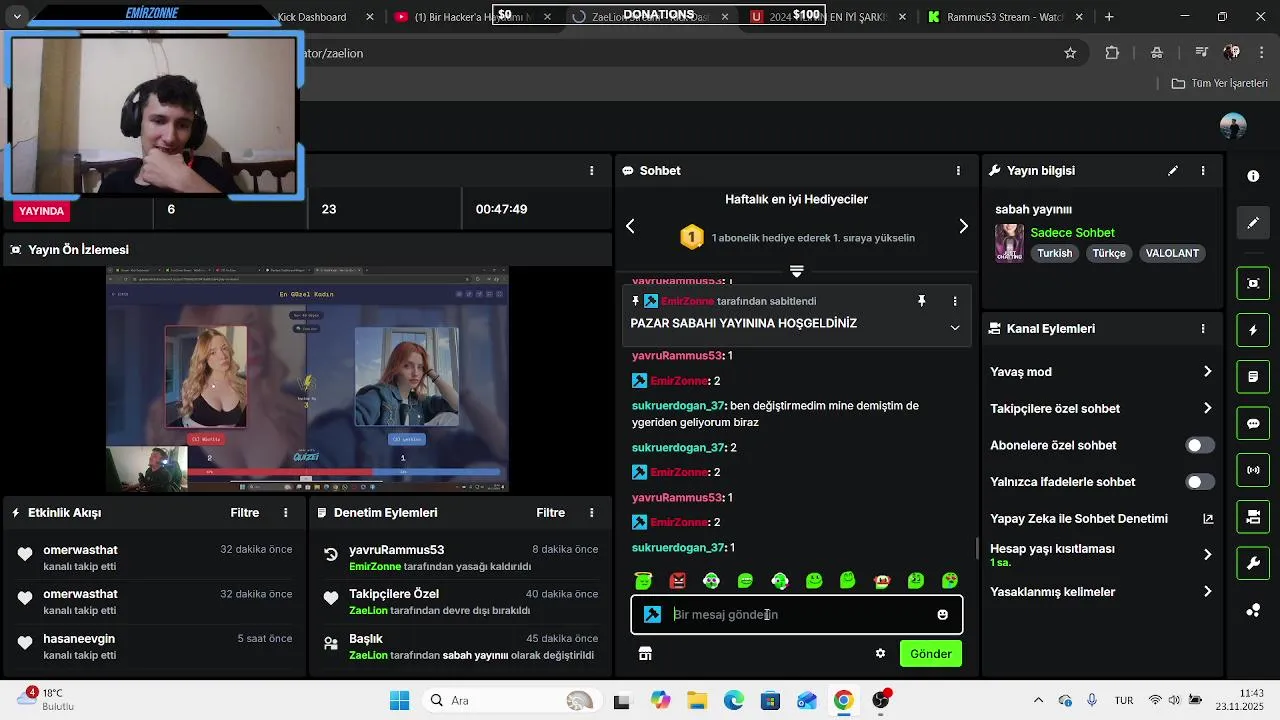Toggle the lightning activity feed sidebar icon
The width and height of the screenshot is (1280, 720).
(1253, 330)
